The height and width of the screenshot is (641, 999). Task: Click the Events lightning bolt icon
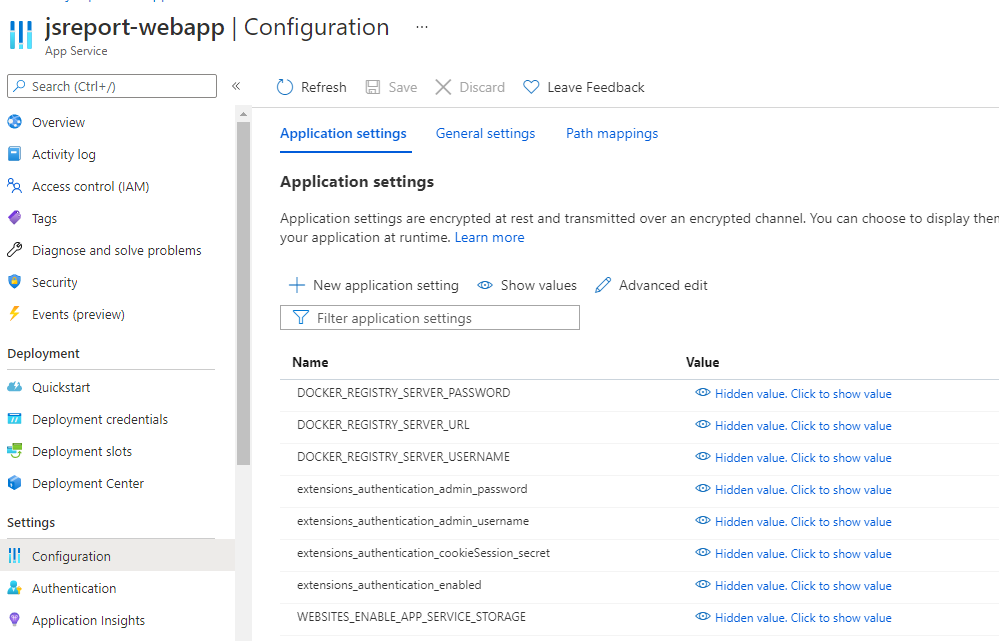(15, 313)
